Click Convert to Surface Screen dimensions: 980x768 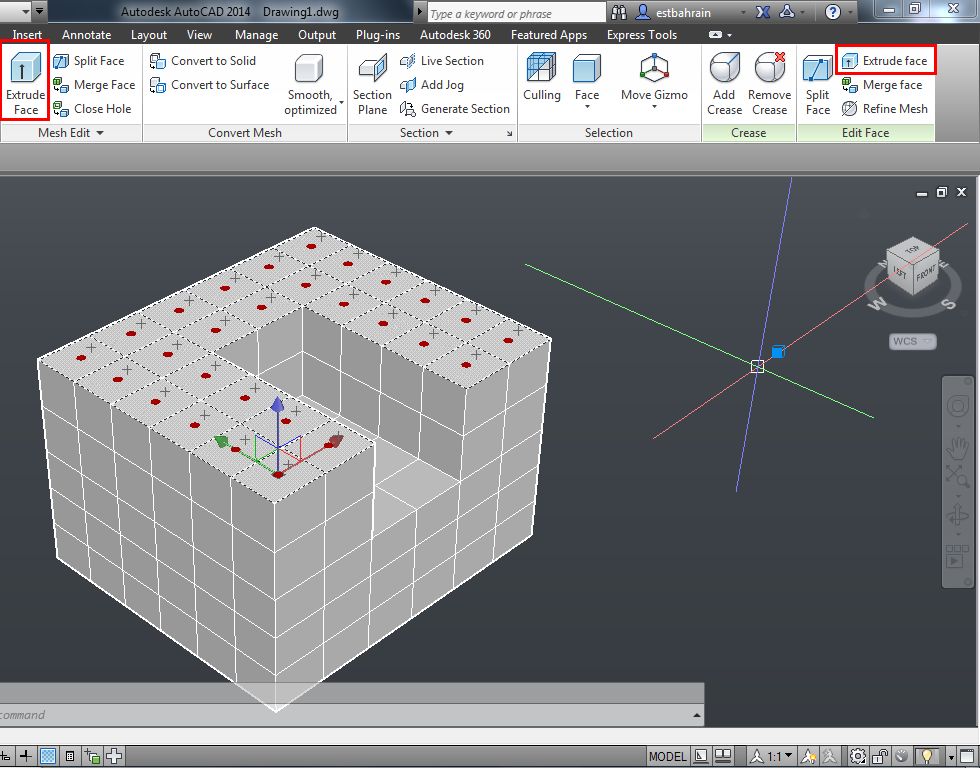(x=210, y=84)
